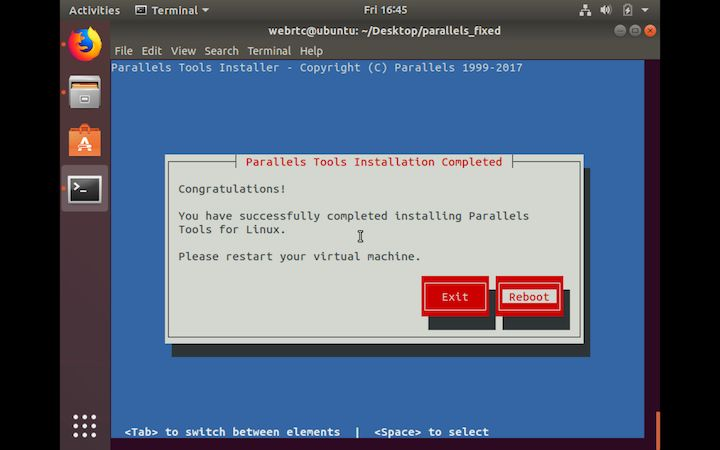Click the '<Tab> to switch between elements' hint
The image size is (720, 450).
coord(232,432)
